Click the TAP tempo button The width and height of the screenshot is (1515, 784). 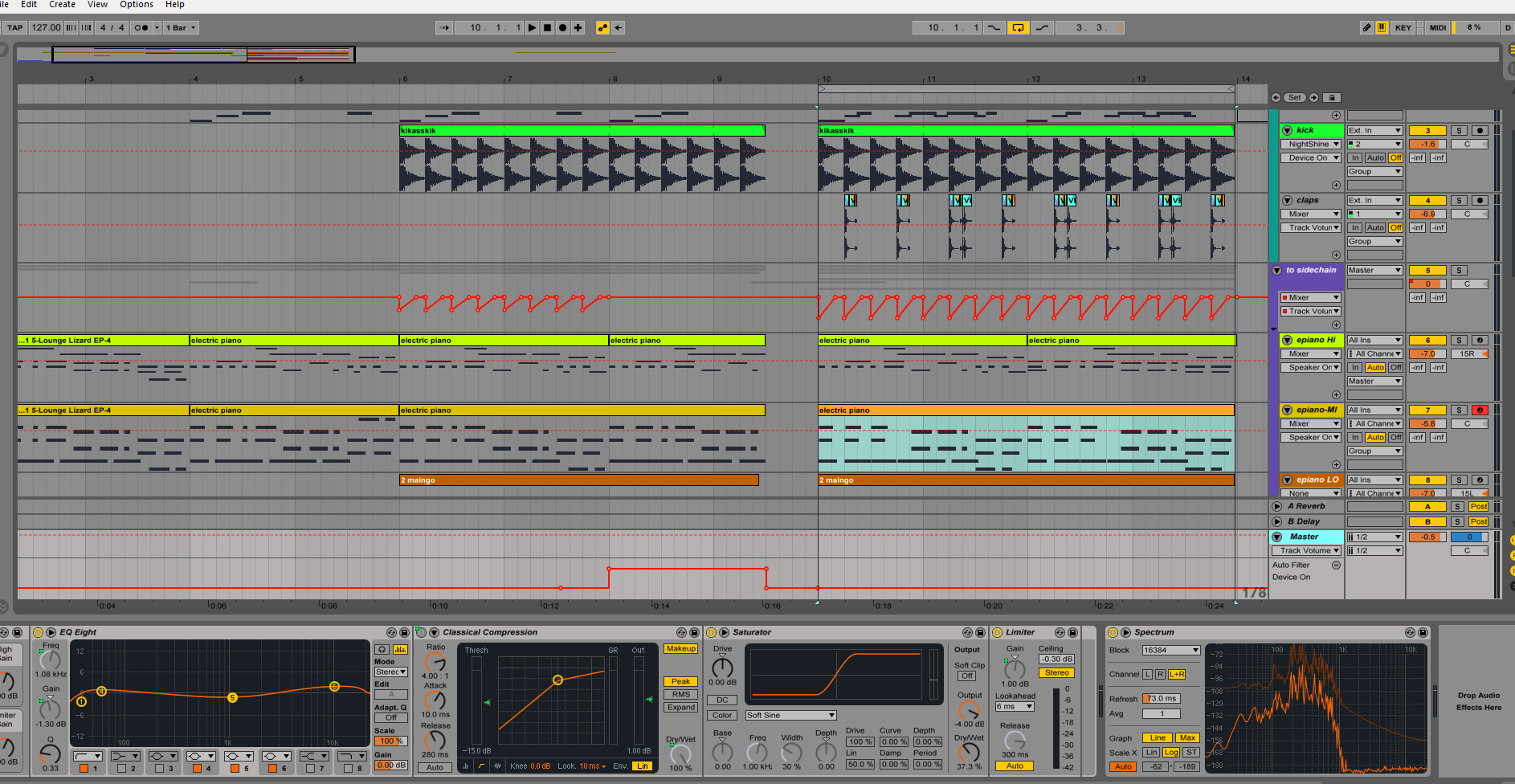click(x=15, y=27)
